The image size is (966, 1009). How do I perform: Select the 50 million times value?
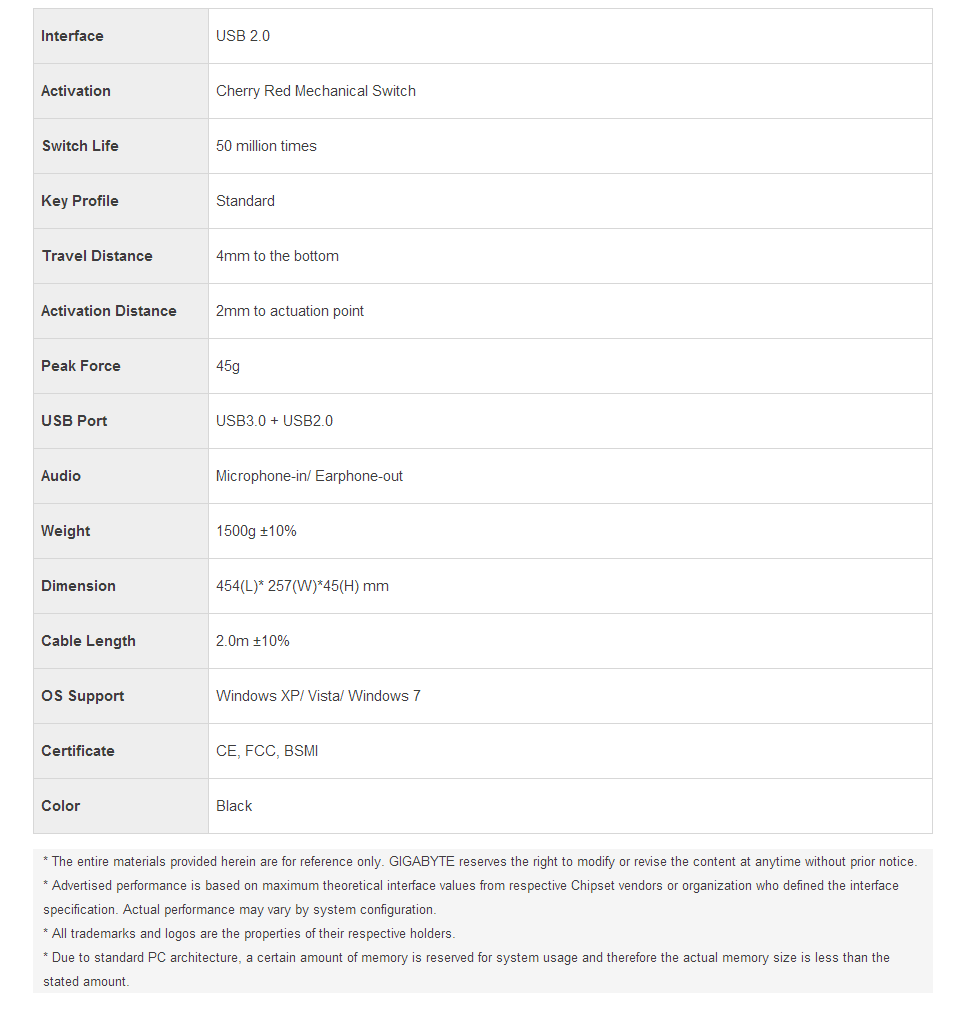(266, 146)
